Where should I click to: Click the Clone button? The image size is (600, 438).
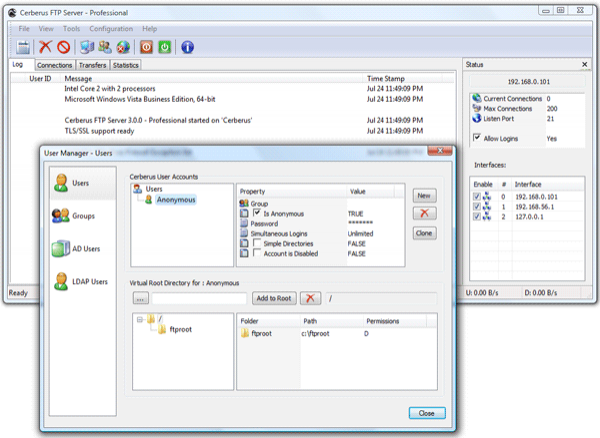click(x=424, y=233)
